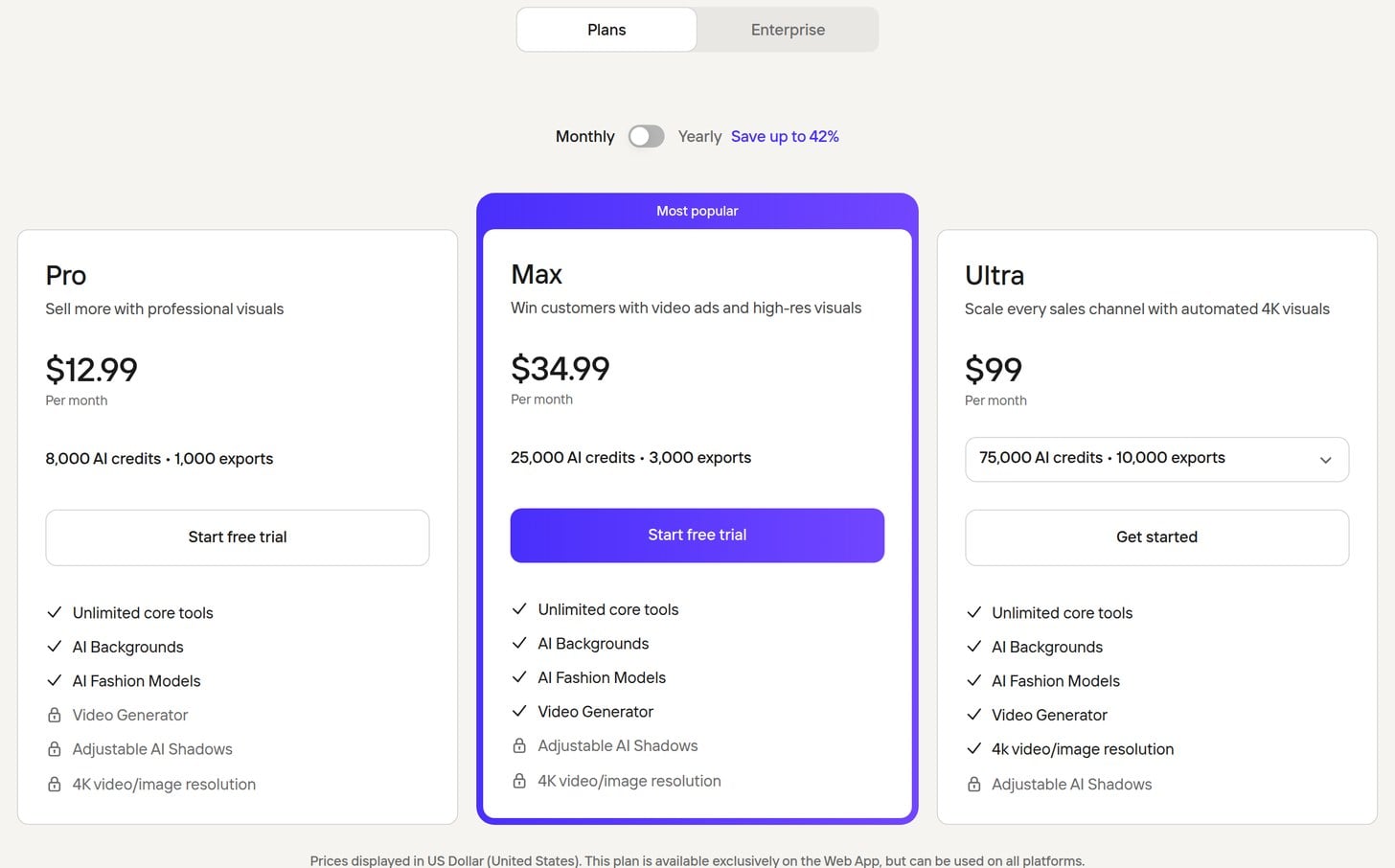Click Ultra plan 'AI Backgrounds' text
Viewport: 1395px width, 868px height.
[1047, 647]
